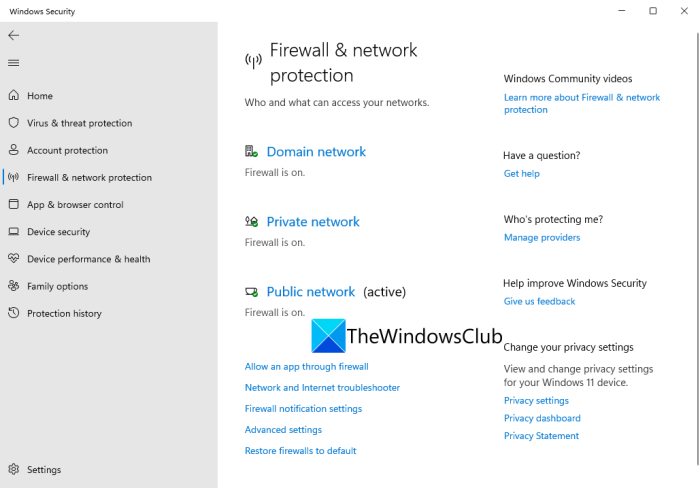Click Restore firewalls to default

pos(300,451)
